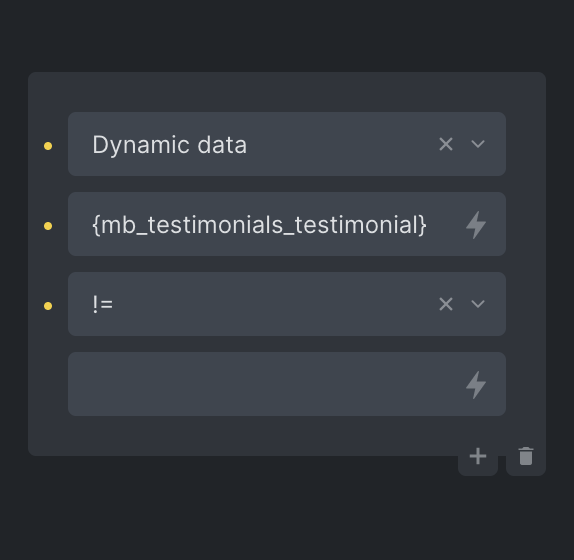Click yellow modified dot beside != operator
The height and width of the screenshot is (560, 574).
pos(48,306)
